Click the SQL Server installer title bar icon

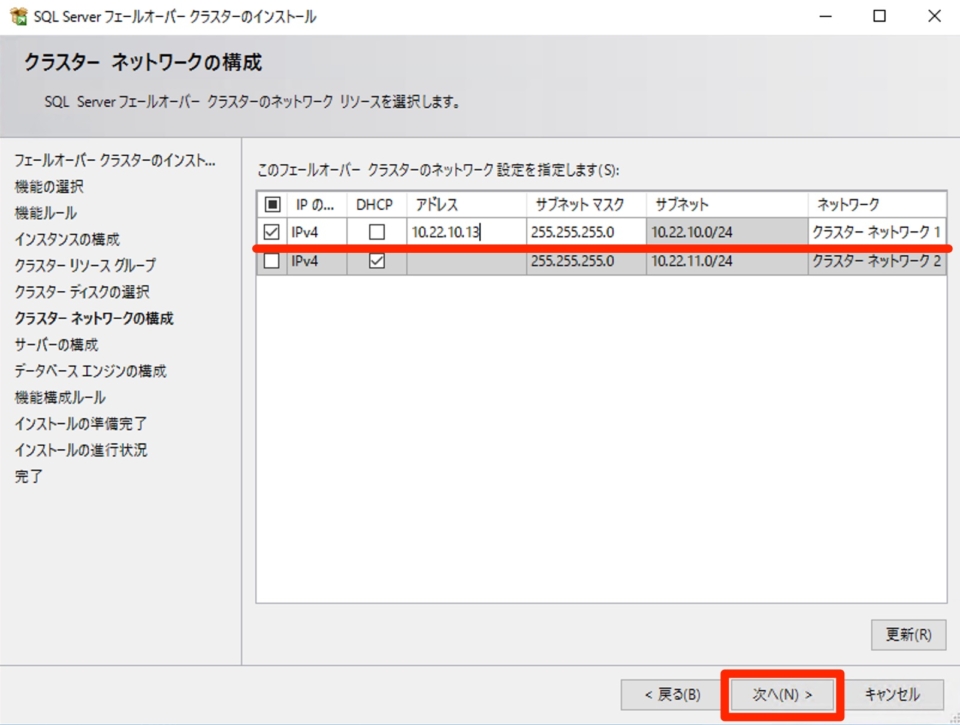(18, 17)
